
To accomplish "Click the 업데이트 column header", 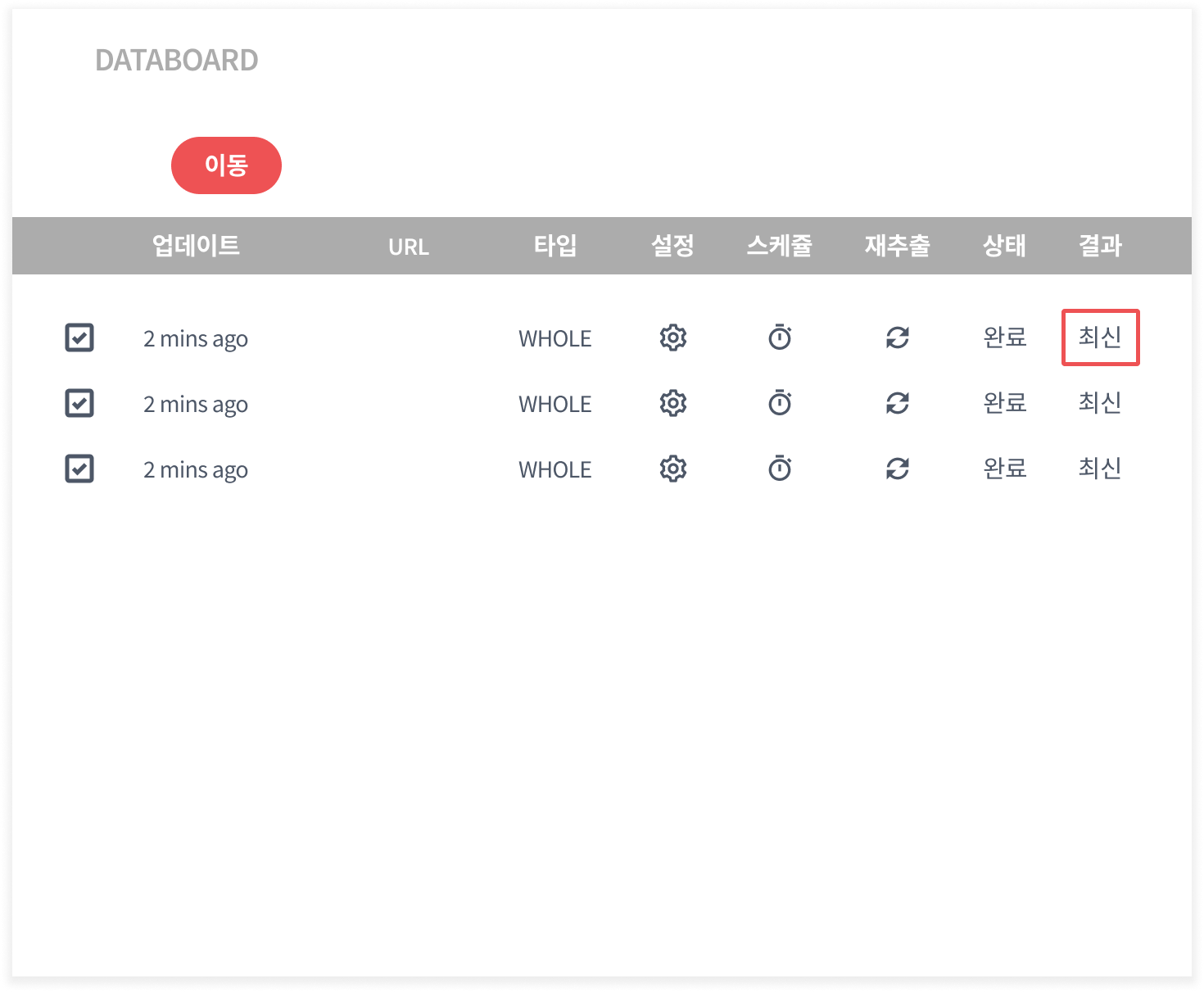I will 196,246.
